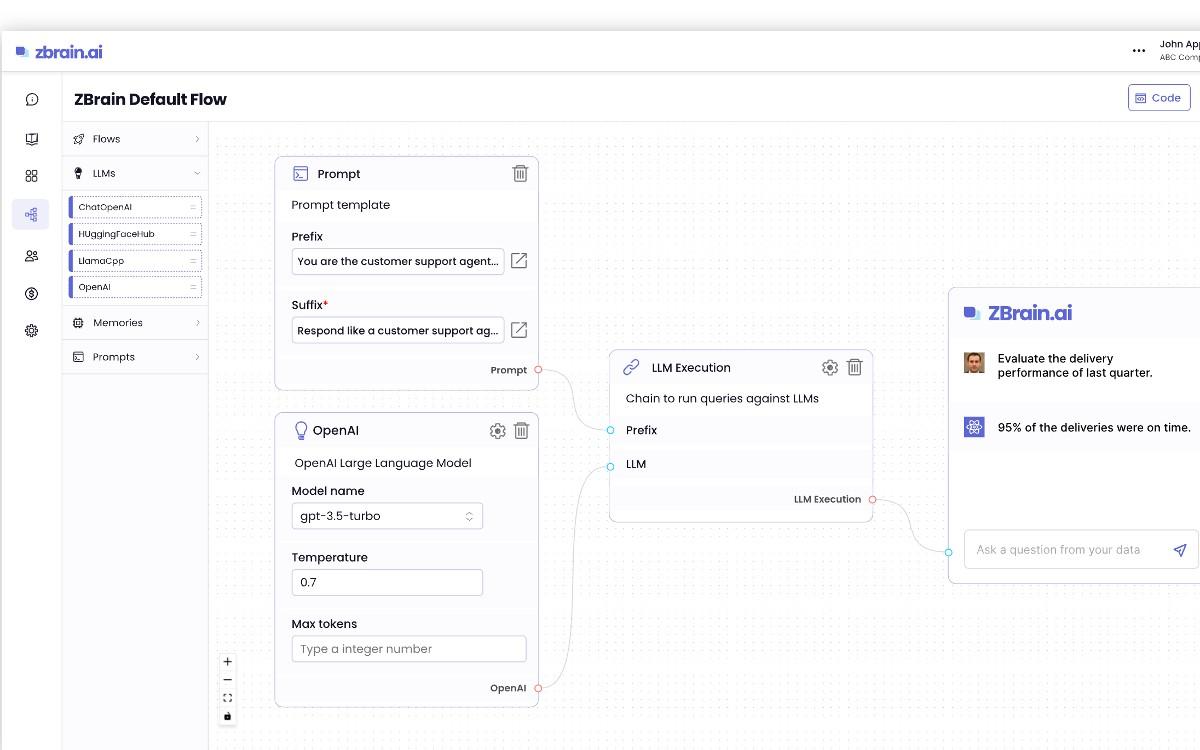The width and height of the screenshot is (1200, 750).
Task: Open the Model name dropdown showing gpt-3.5-turbo
Action: click(x=387, y=515)
